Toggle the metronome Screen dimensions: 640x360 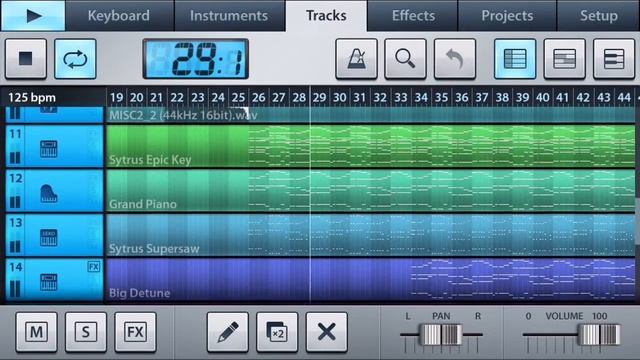pyautogui.click(x=356, y=58)
